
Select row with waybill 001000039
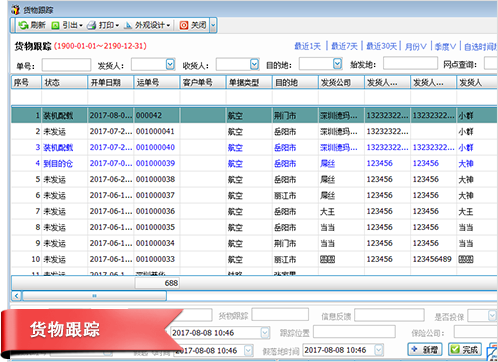[x=253, y=163]
